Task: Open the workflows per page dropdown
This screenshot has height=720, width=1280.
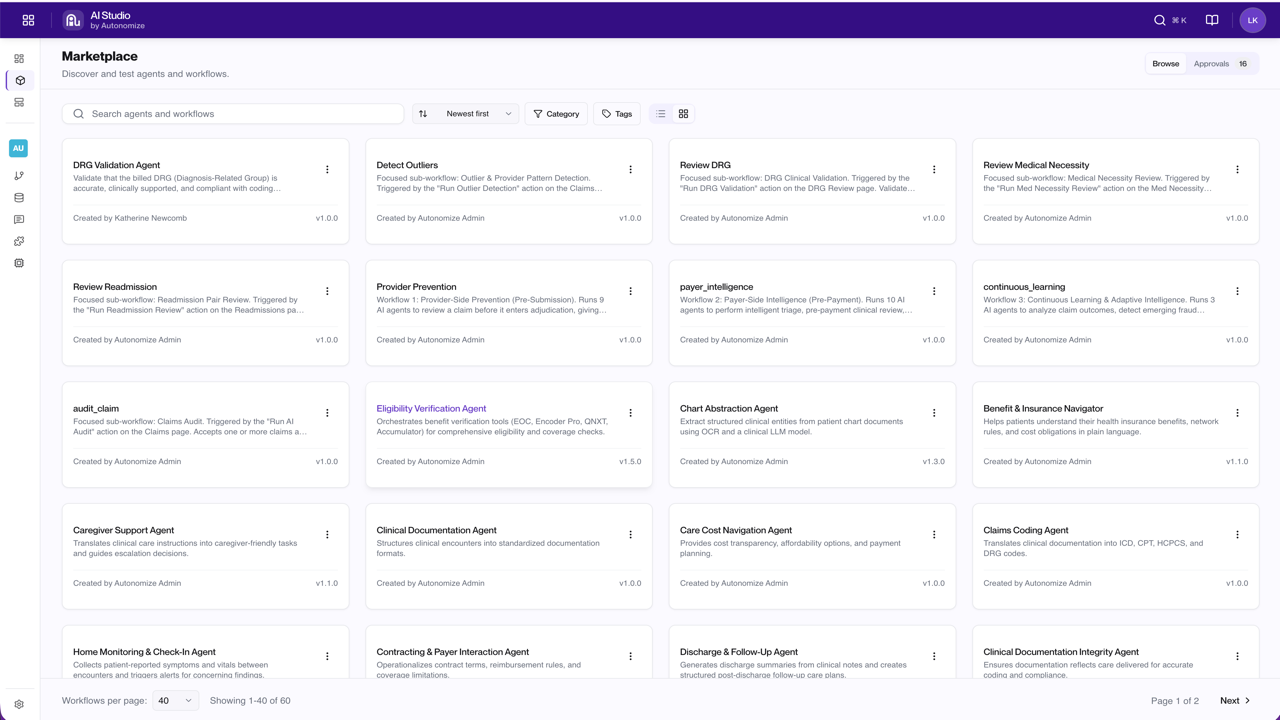Action: click(175, 701)
